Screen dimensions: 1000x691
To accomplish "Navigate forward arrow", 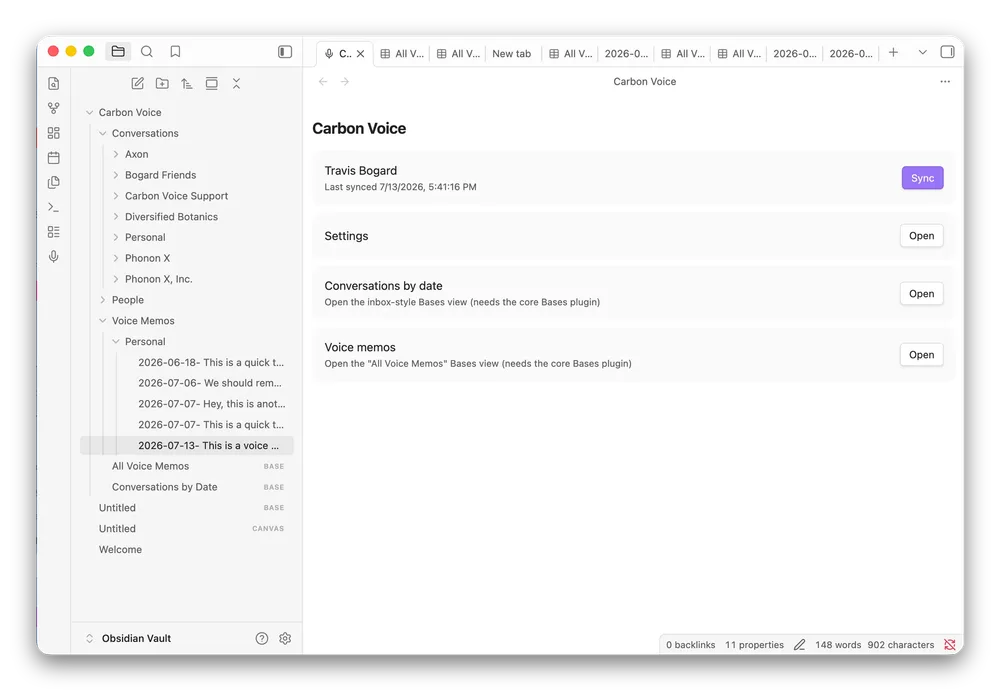I will click(x=345, y=82).
